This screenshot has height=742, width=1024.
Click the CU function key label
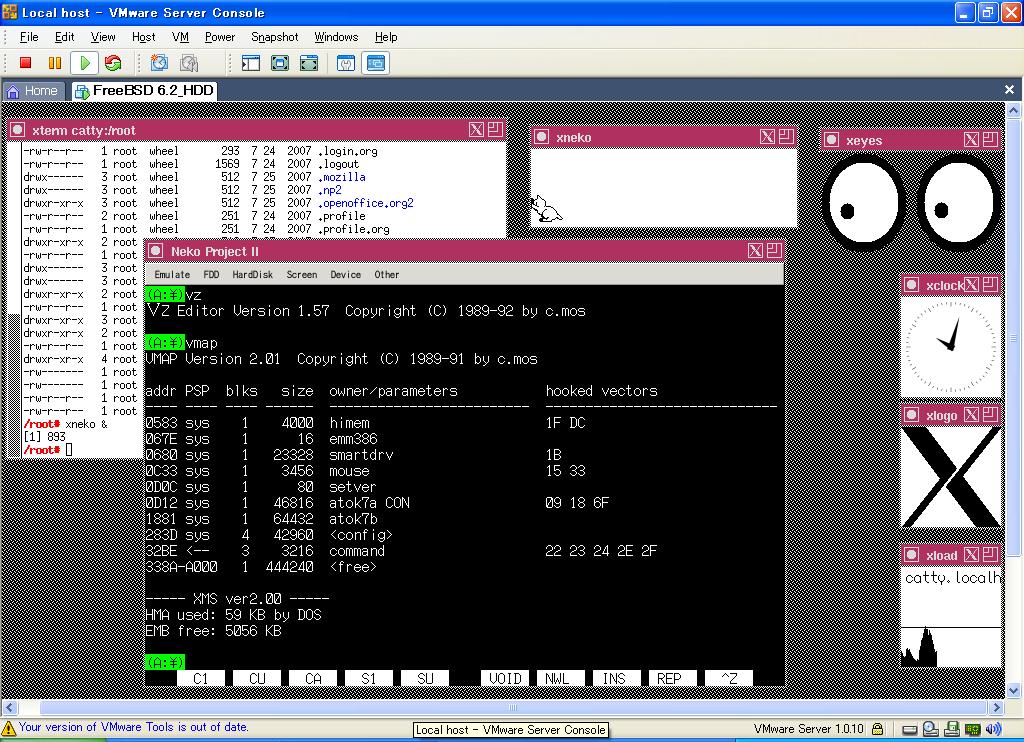[x=257, y=678]
